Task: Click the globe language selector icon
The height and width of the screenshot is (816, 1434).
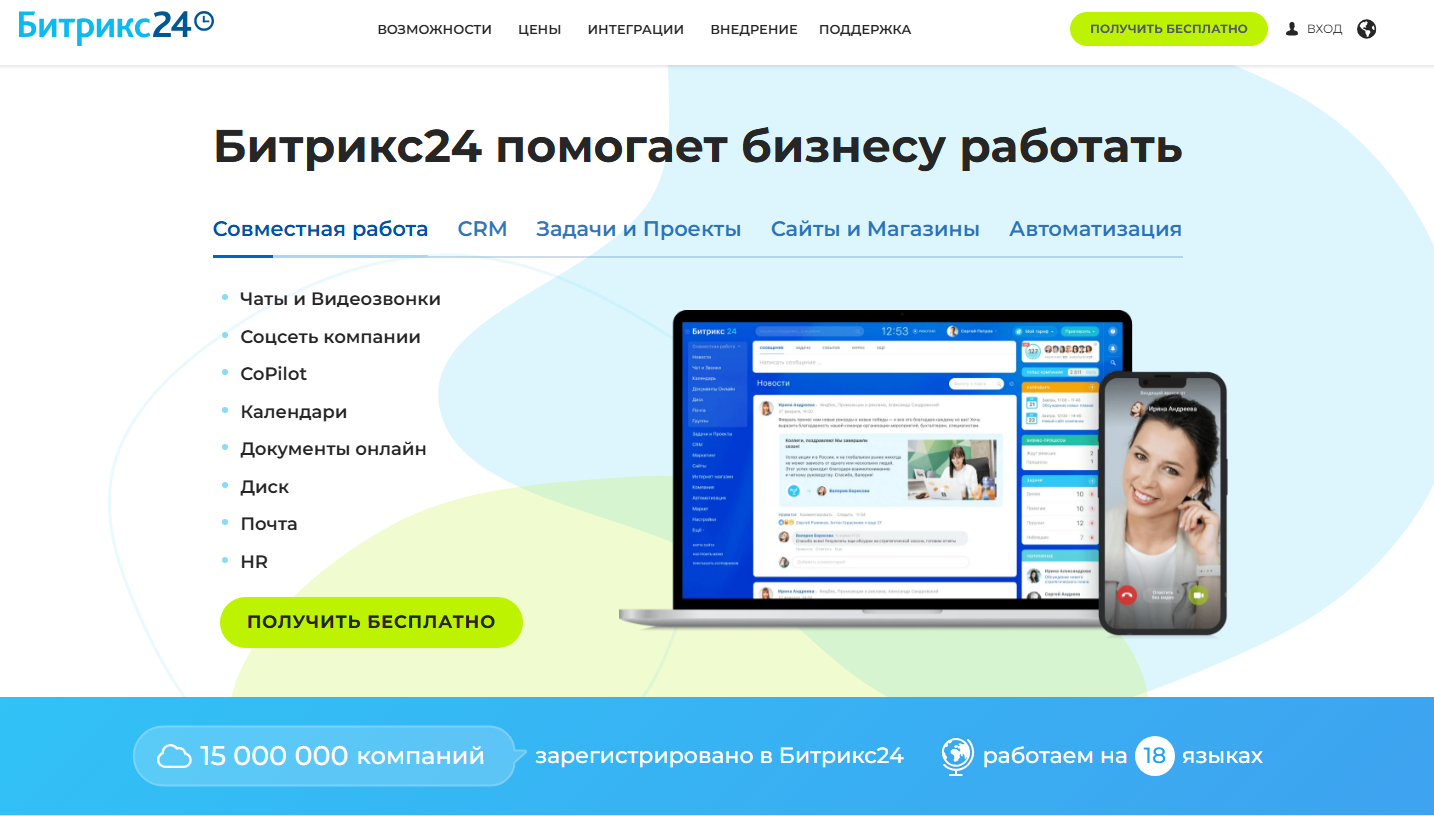Action: point(1367,29)
